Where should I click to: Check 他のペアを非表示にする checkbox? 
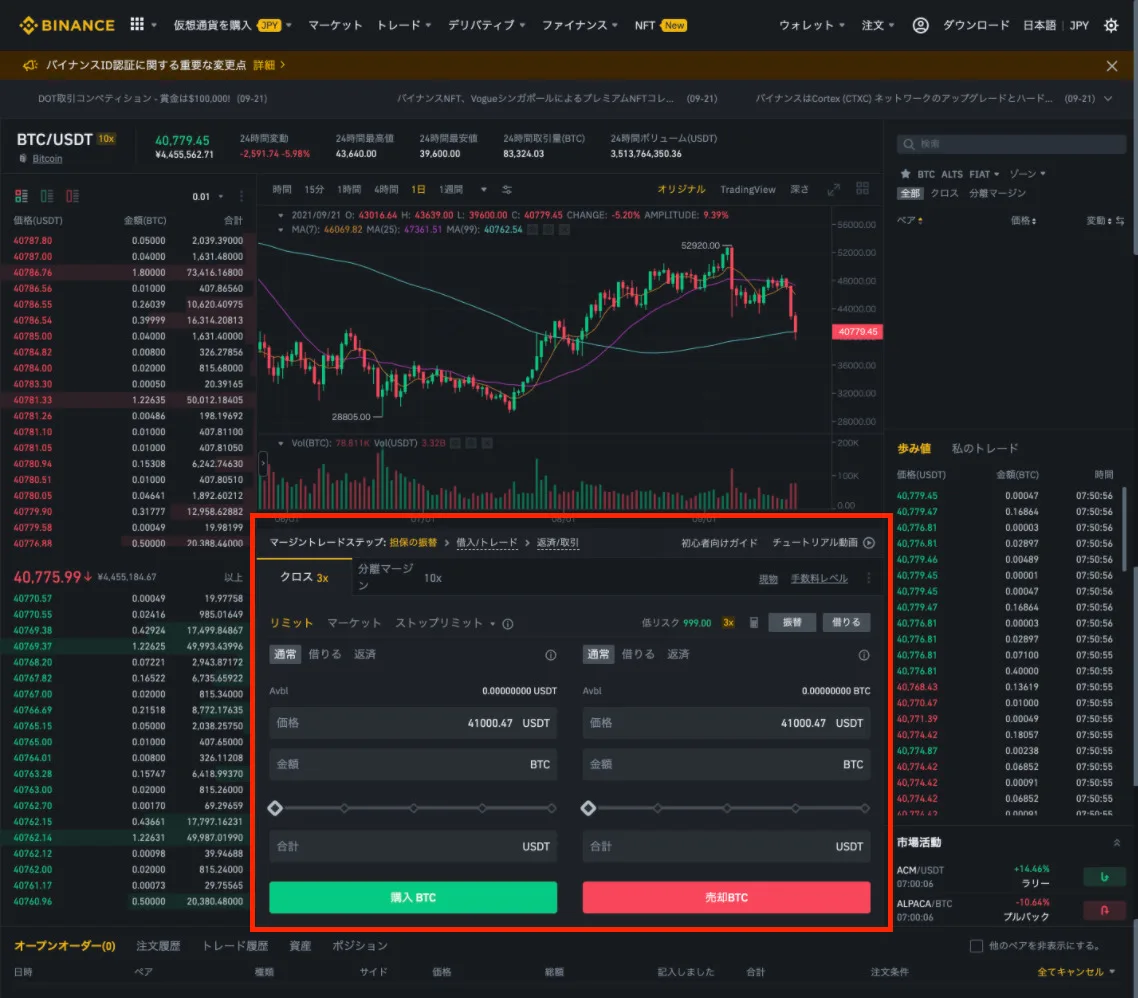pos(976,946)
